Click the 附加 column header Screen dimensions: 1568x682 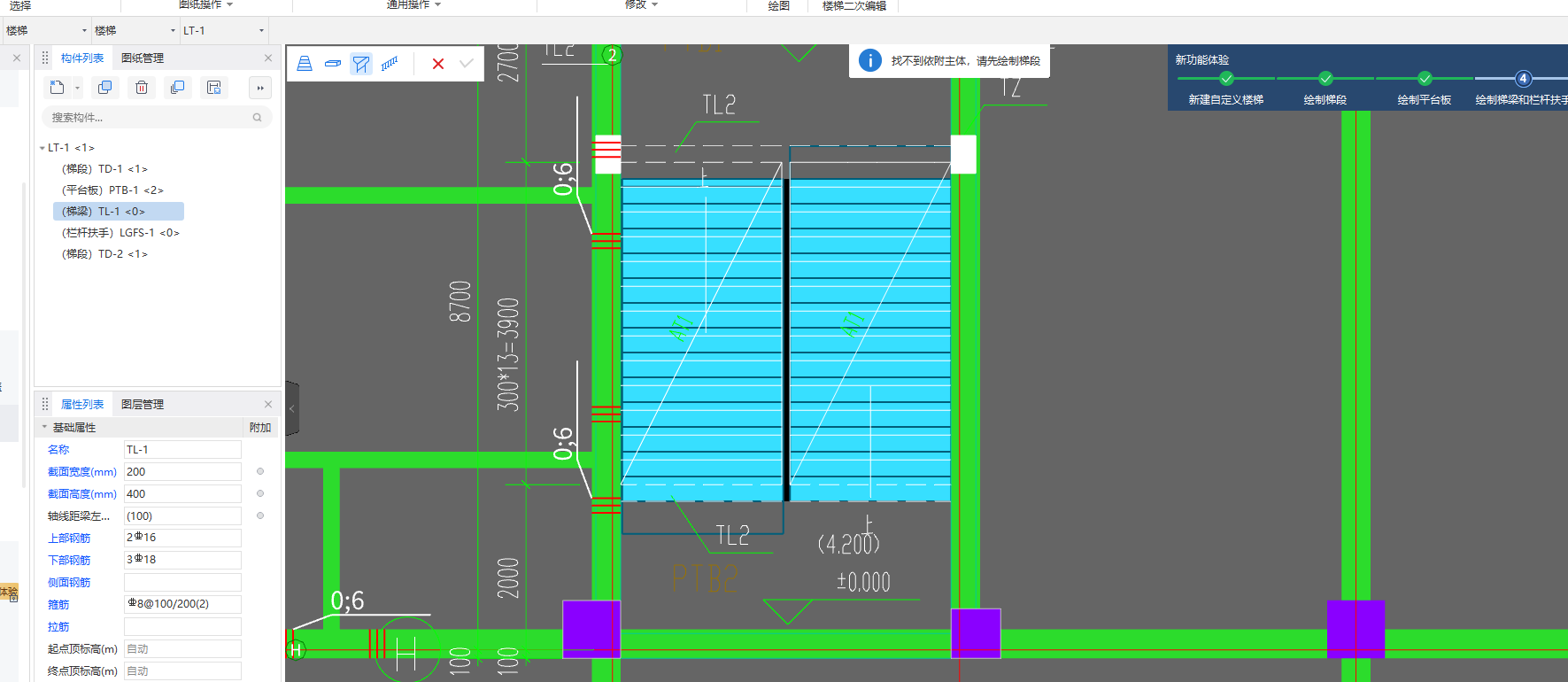pyautogui.click(x=260, y=427)
